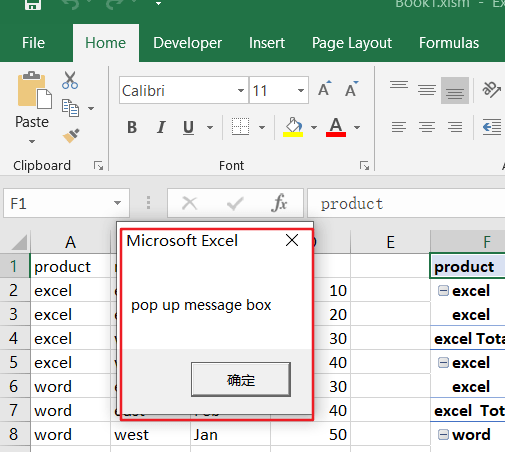Open the Page Layout tab

click(x=352, y=43)
